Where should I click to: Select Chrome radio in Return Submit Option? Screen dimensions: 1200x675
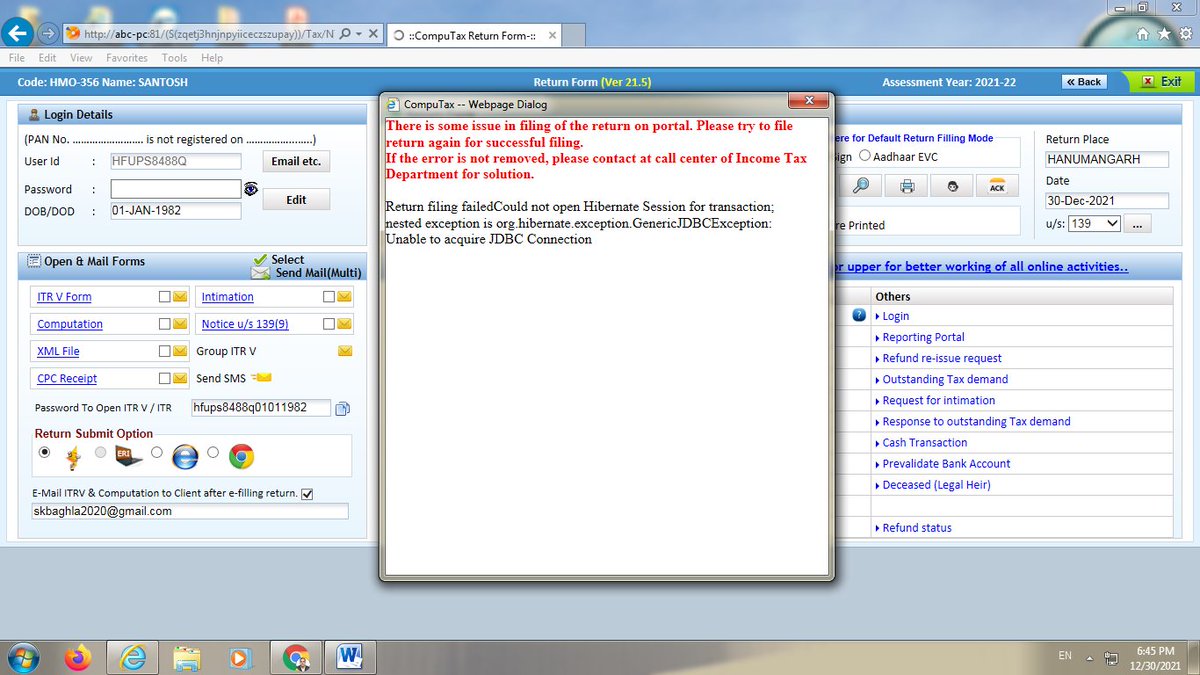[214, 452]
